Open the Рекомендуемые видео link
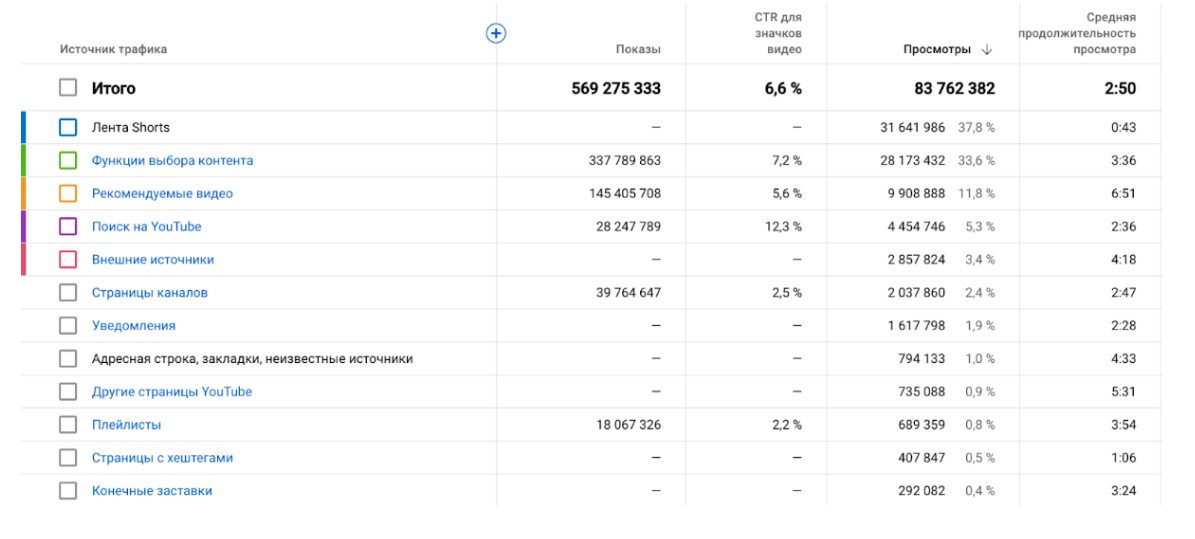Viewport: 1195px width, 539px height. (x=162, y=194)
